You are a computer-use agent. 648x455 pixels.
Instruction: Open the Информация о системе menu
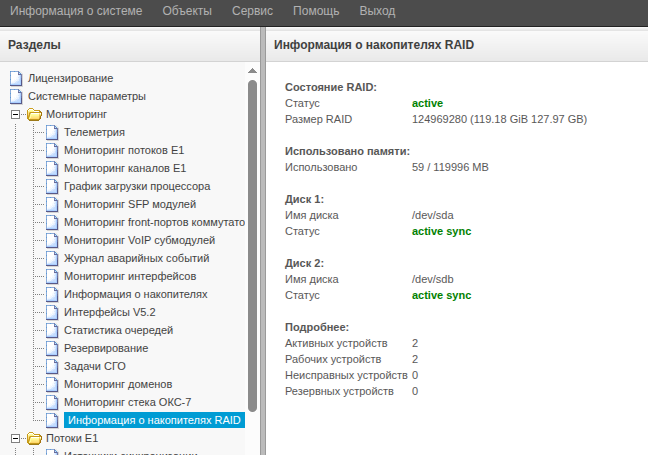click(76, 11)
